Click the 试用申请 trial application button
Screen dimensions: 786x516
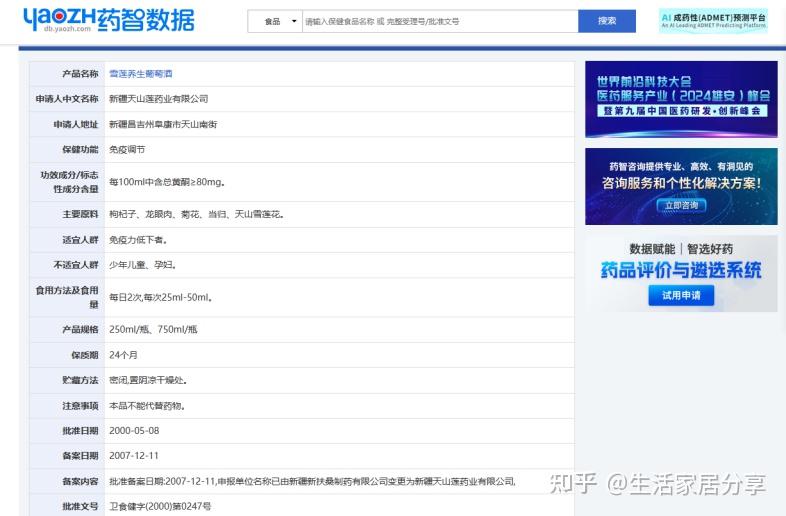[681, 295]
